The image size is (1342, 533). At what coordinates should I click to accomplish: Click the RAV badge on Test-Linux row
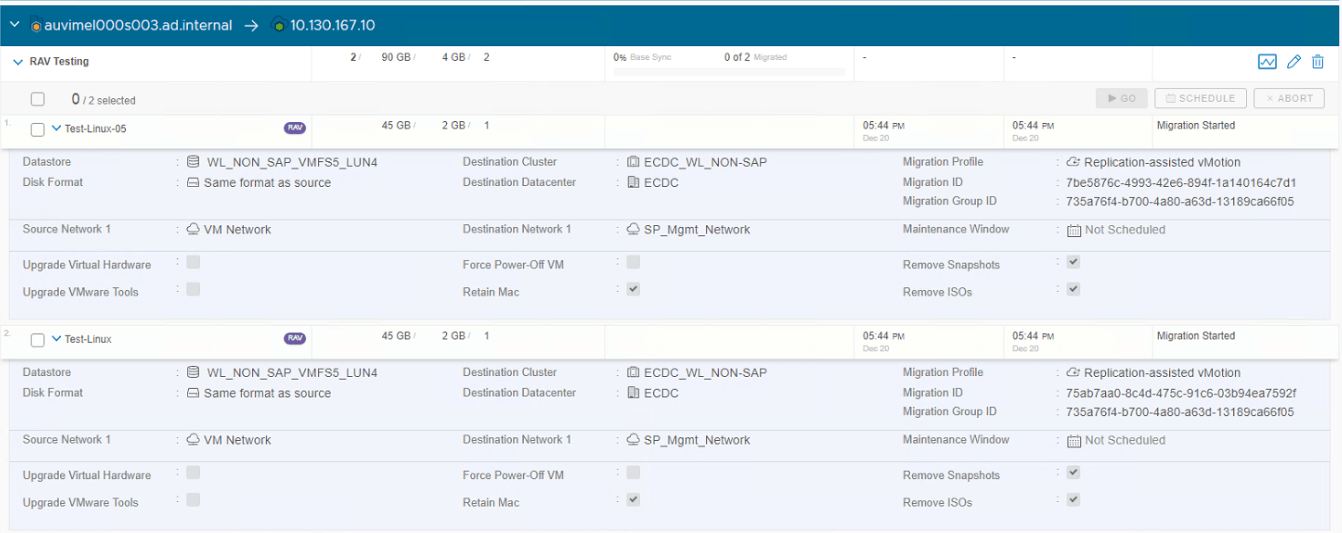[295, 339]
